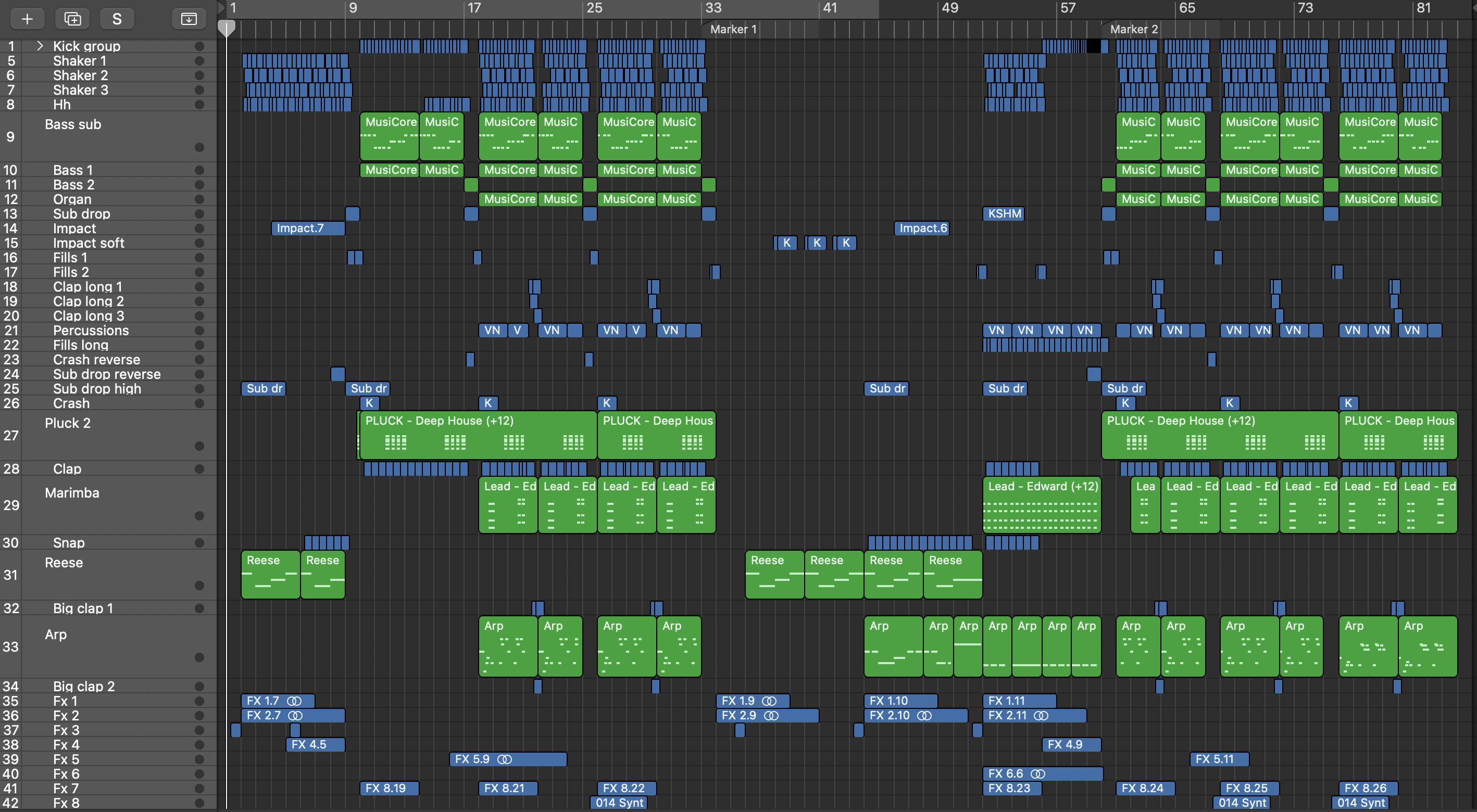
Task: Toggle the Organ track on/off dot
Action: (x=199, y=199)
